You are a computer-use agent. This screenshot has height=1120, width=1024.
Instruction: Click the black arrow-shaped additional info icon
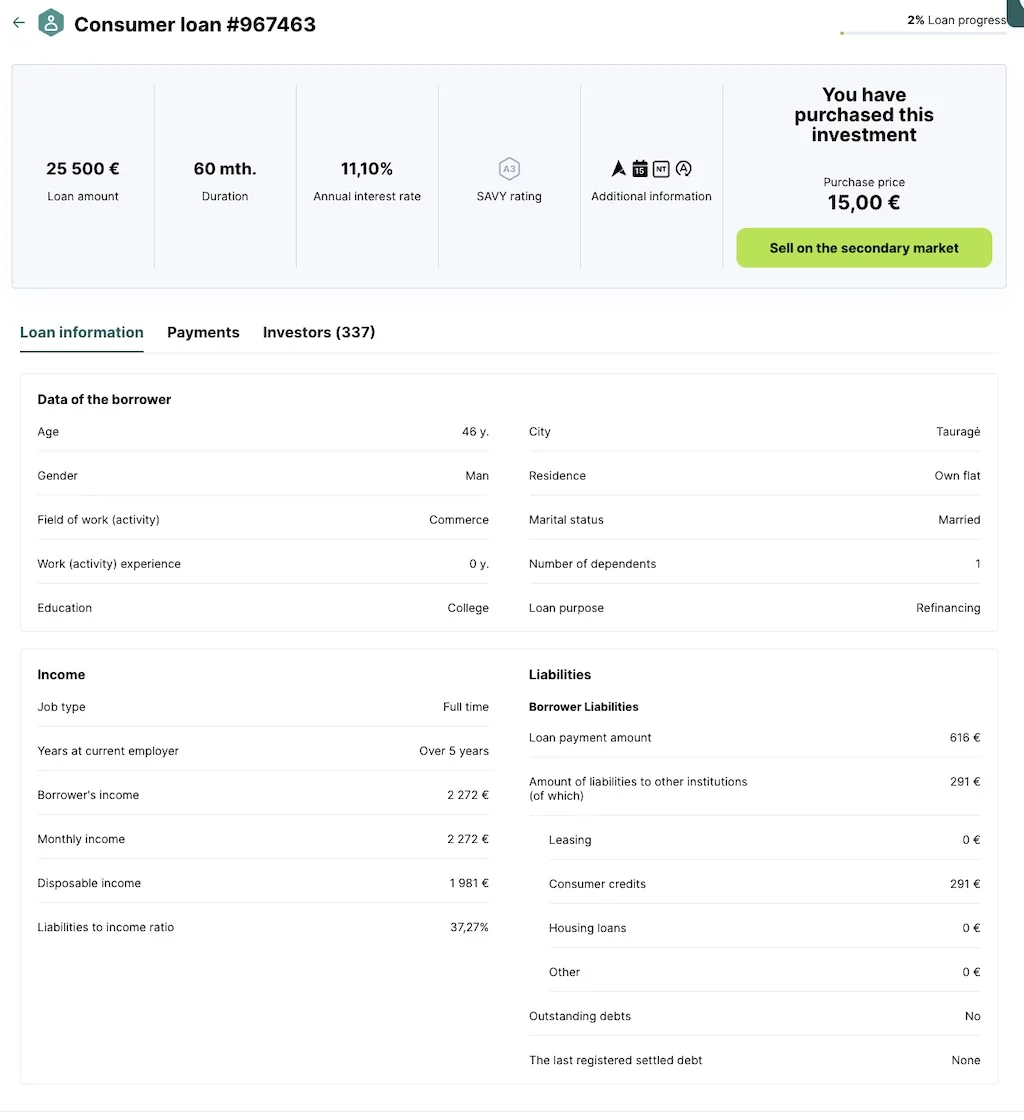tap(619, 169)
